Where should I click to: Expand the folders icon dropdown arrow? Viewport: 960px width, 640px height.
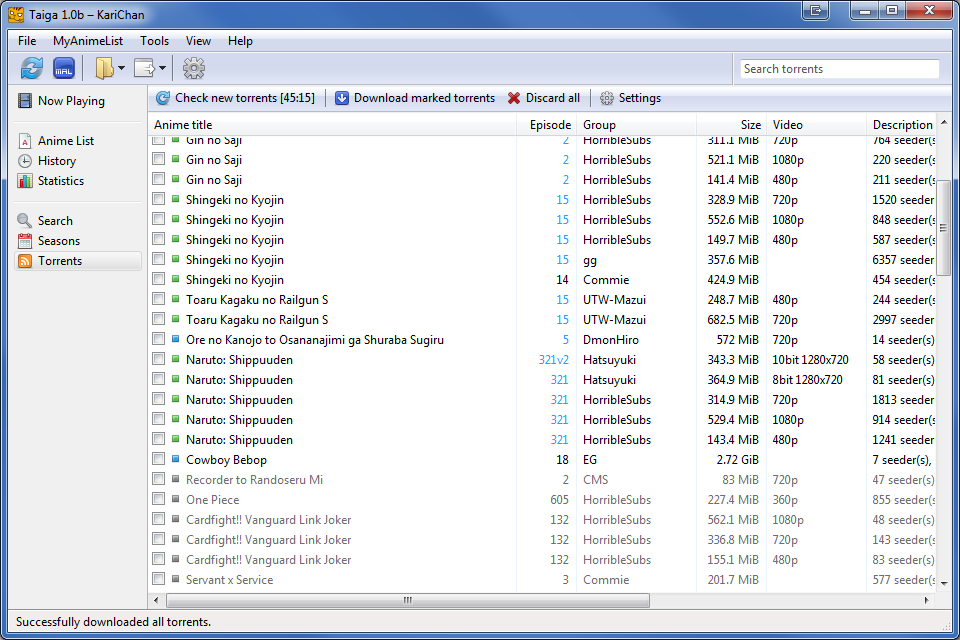121,68
